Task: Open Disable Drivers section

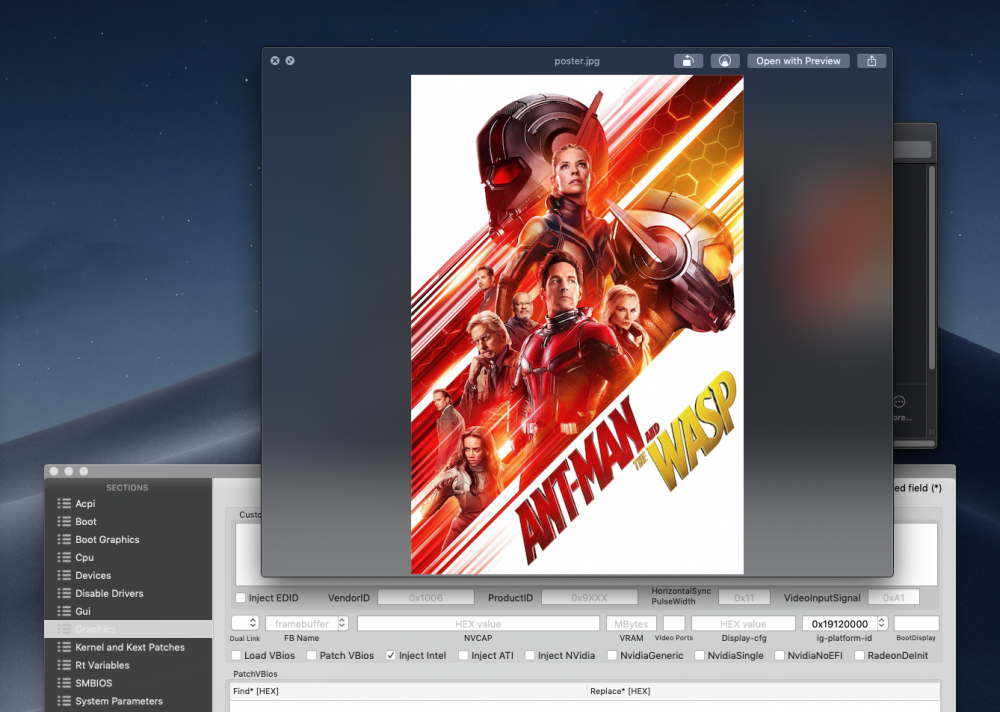Action: pyautogui.click(x=128, y=593)
